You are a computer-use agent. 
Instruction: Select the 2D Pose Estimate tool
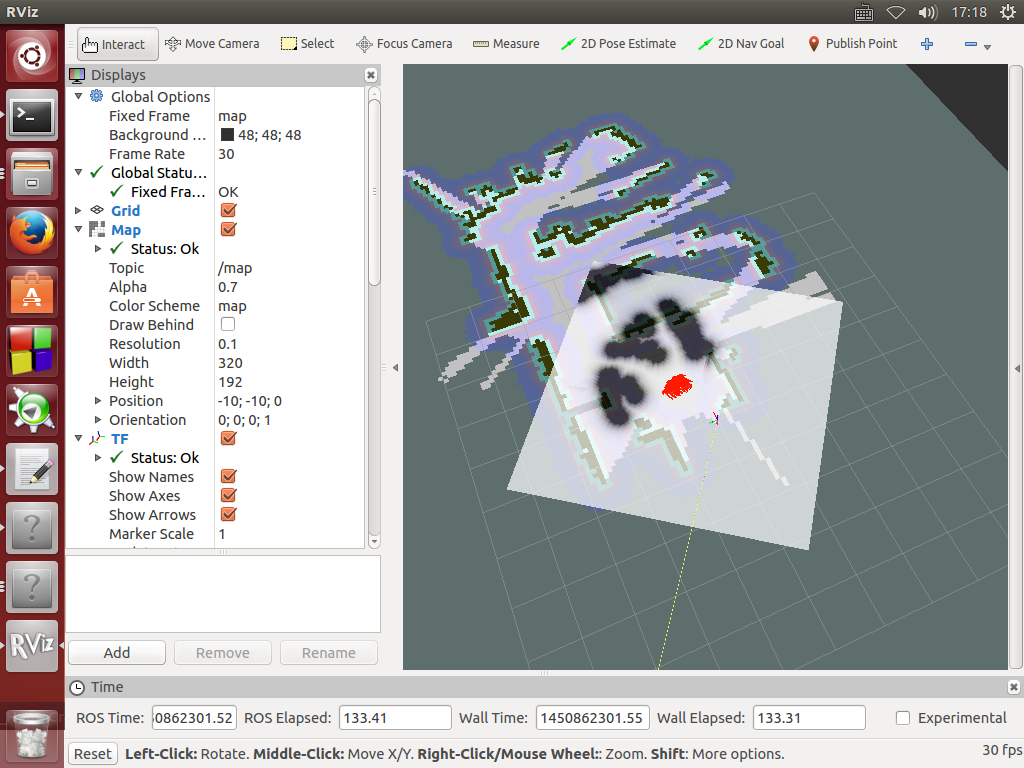(x=618, y=44)
